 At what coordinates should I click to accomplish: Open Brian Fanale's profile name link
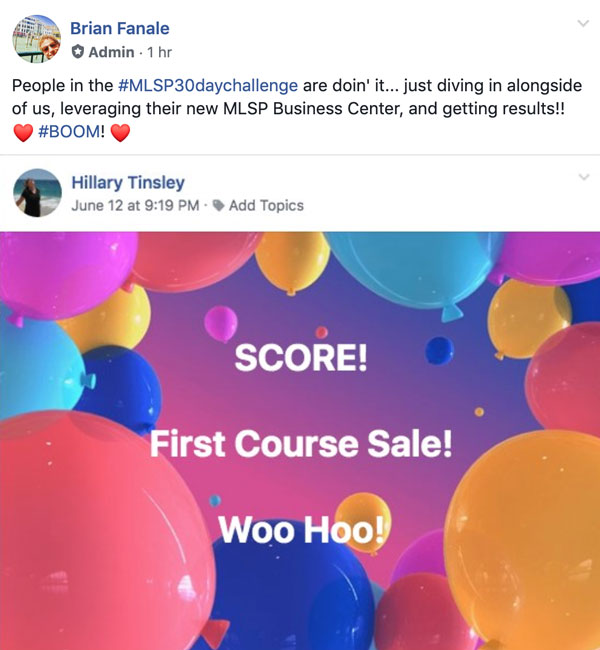120,29
